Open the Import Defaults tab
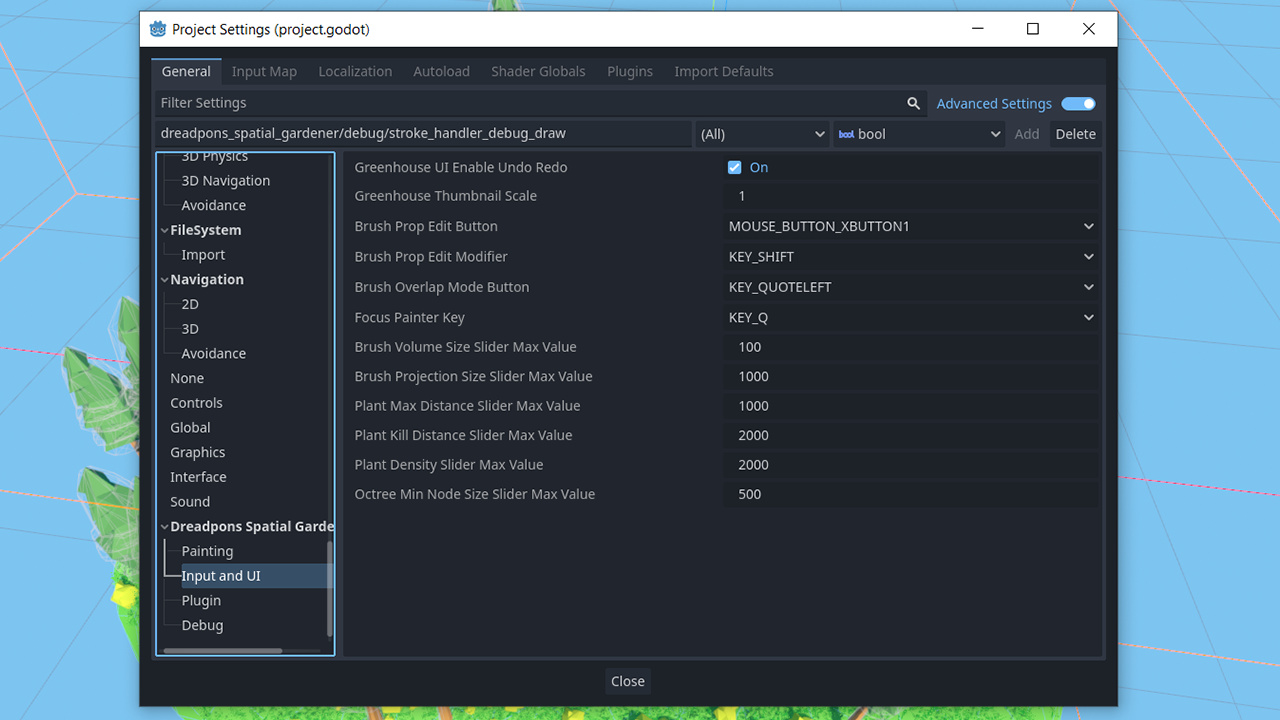This screenshot has width=1280, height=720. pyautogui.click(x=724, y=71)
